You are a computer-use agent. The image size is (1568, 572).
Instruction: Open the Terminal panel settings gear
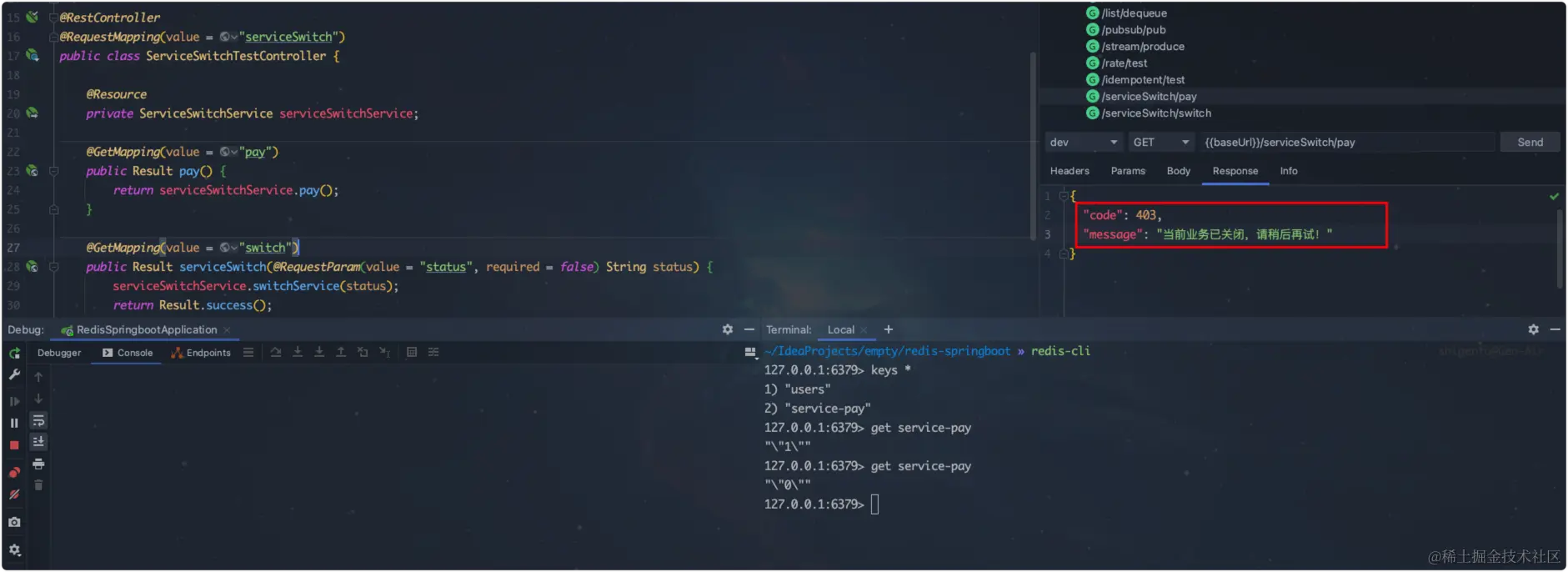[1534, 329]
